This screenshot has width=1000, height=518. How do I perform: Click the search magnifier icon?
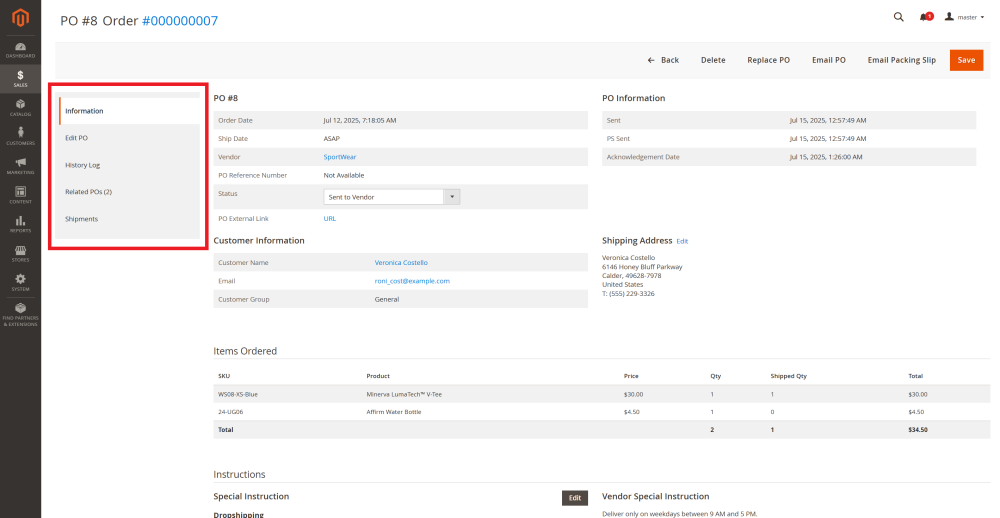point(899,17)
